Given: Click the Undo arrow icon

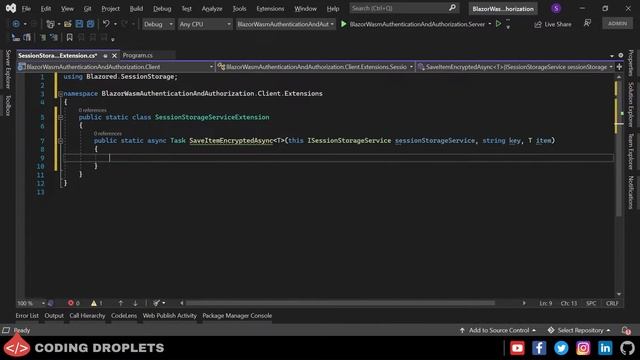Looking at the screenshot, I should (106, 24).
